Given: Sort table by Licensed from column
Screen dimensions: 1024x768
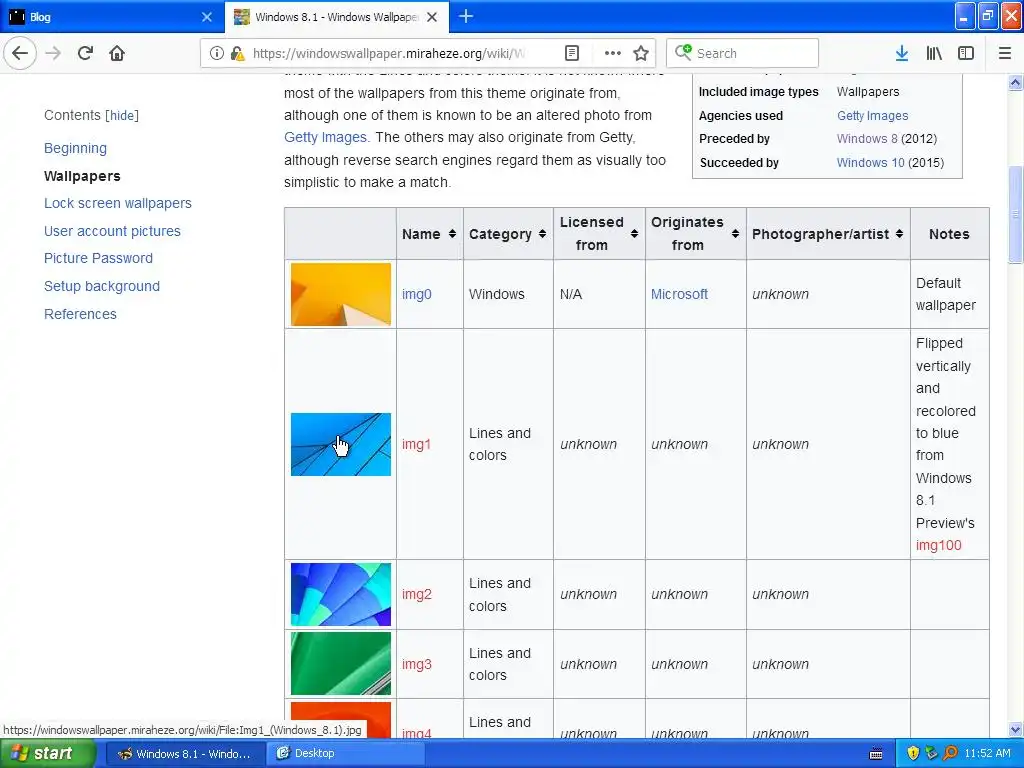Looking at the screenshot, I should pos(599,234).
